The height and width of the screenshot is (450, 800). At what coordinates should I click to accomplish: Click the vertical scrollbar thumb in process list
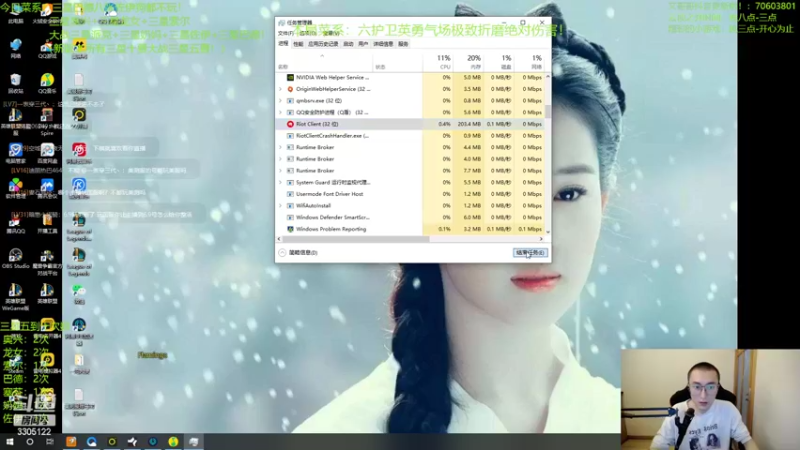(x=548, y=111)
